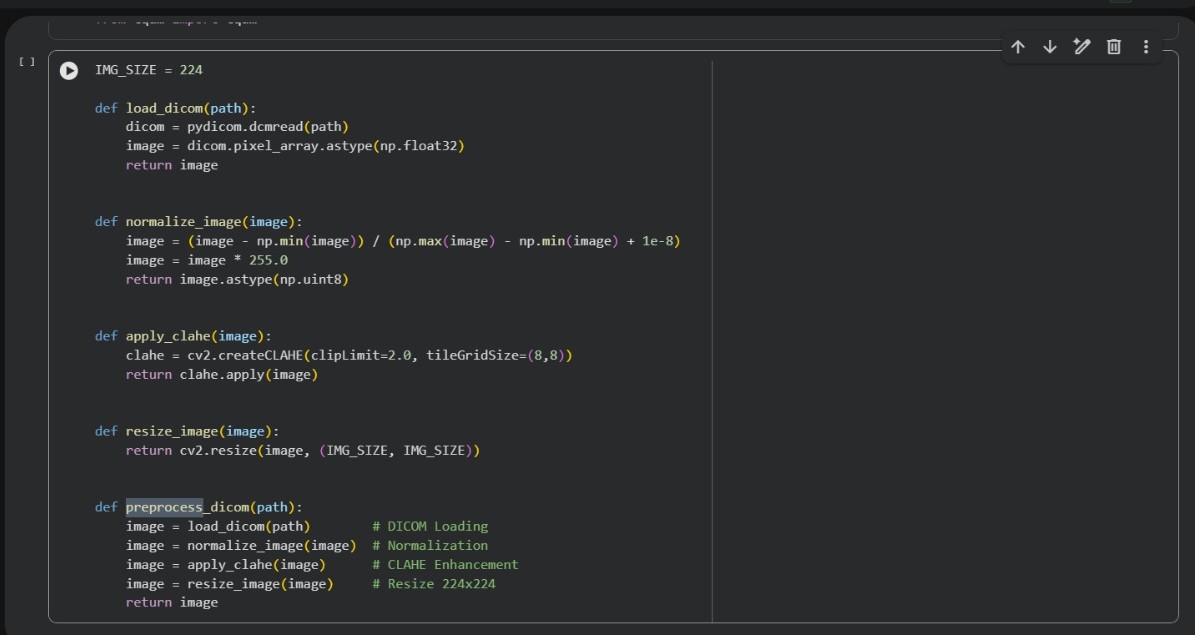This screenshot has width=1195, height=635.
Task: Click 'image = apply_clahe(image)' statement
Action: [x=226, y=565]
